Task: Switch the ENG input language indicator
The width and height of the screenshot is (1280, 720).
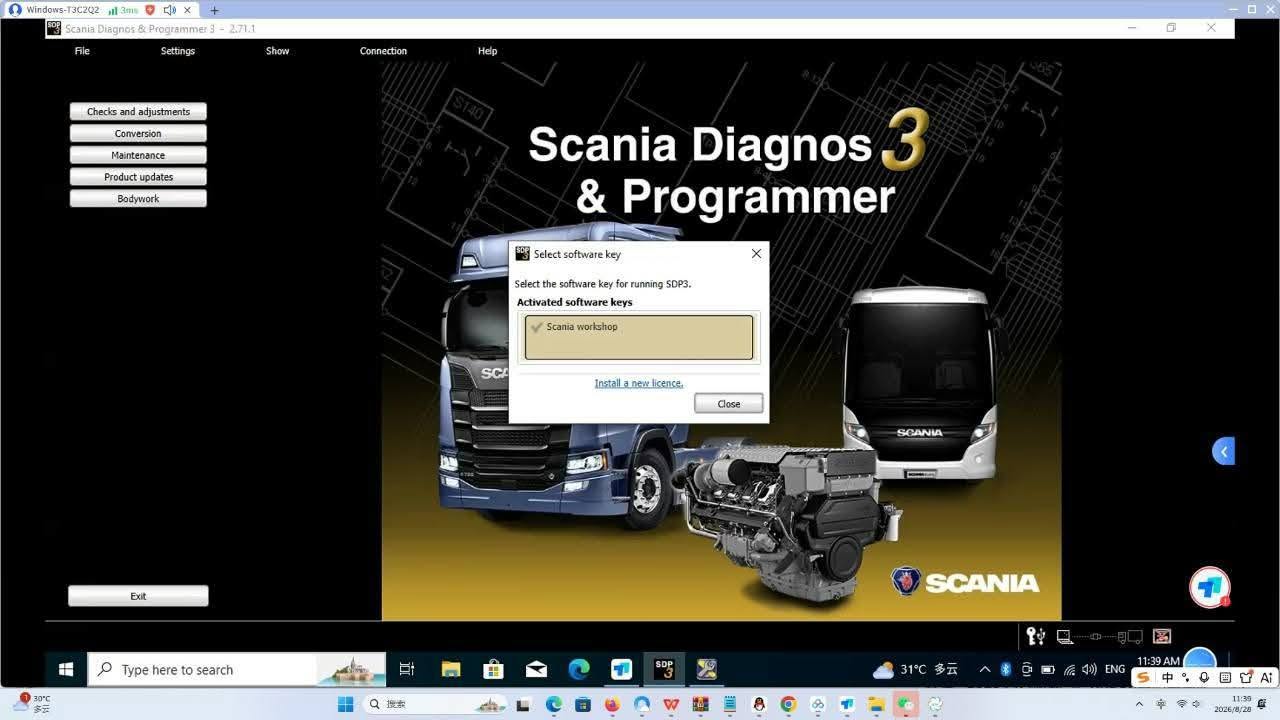Action: [x=1115, y=669]
